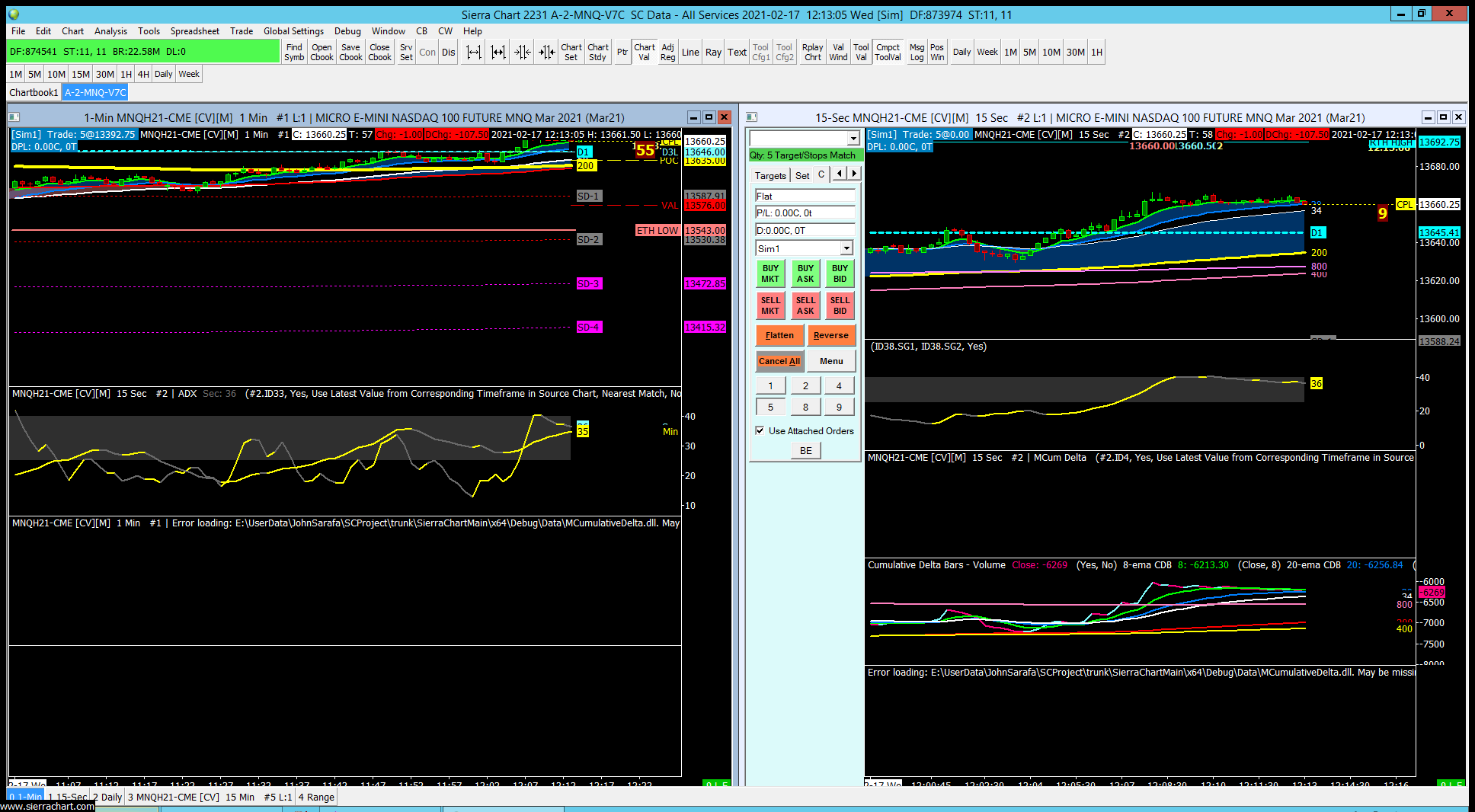Viewport: 1475px width, 812px height.
Task: Toggle the Pointer tool mode
Action: tap(622, 52)
